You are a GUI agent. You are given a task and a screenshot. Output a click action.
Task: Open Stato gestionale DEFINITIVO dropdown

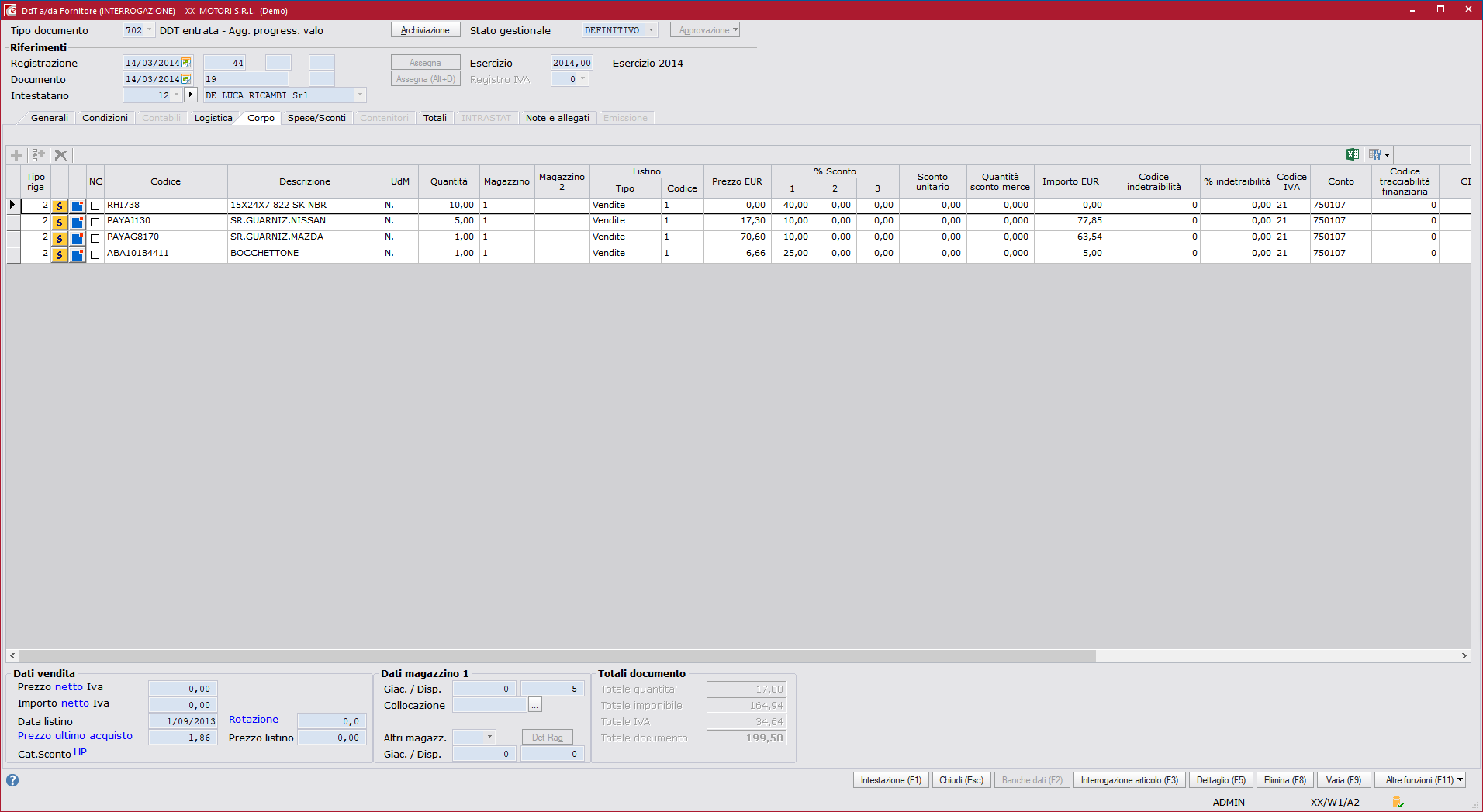click(651, 30)
